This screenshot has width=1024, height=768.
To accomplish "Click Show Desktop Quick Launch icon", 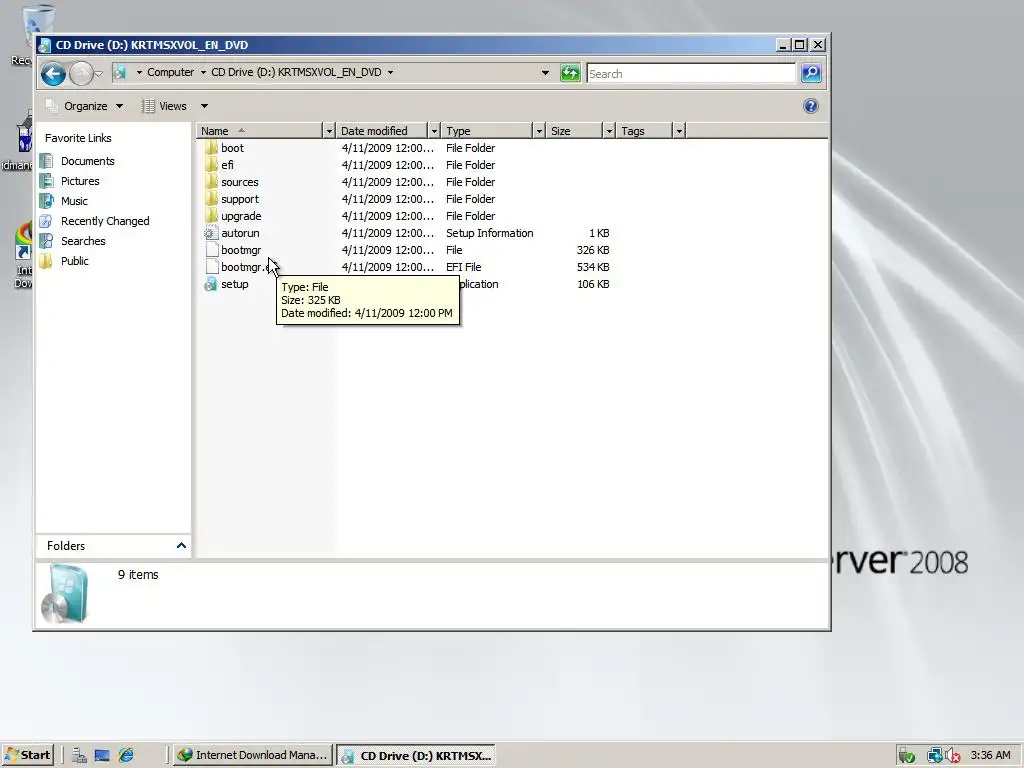I will [x=102, y=755].
